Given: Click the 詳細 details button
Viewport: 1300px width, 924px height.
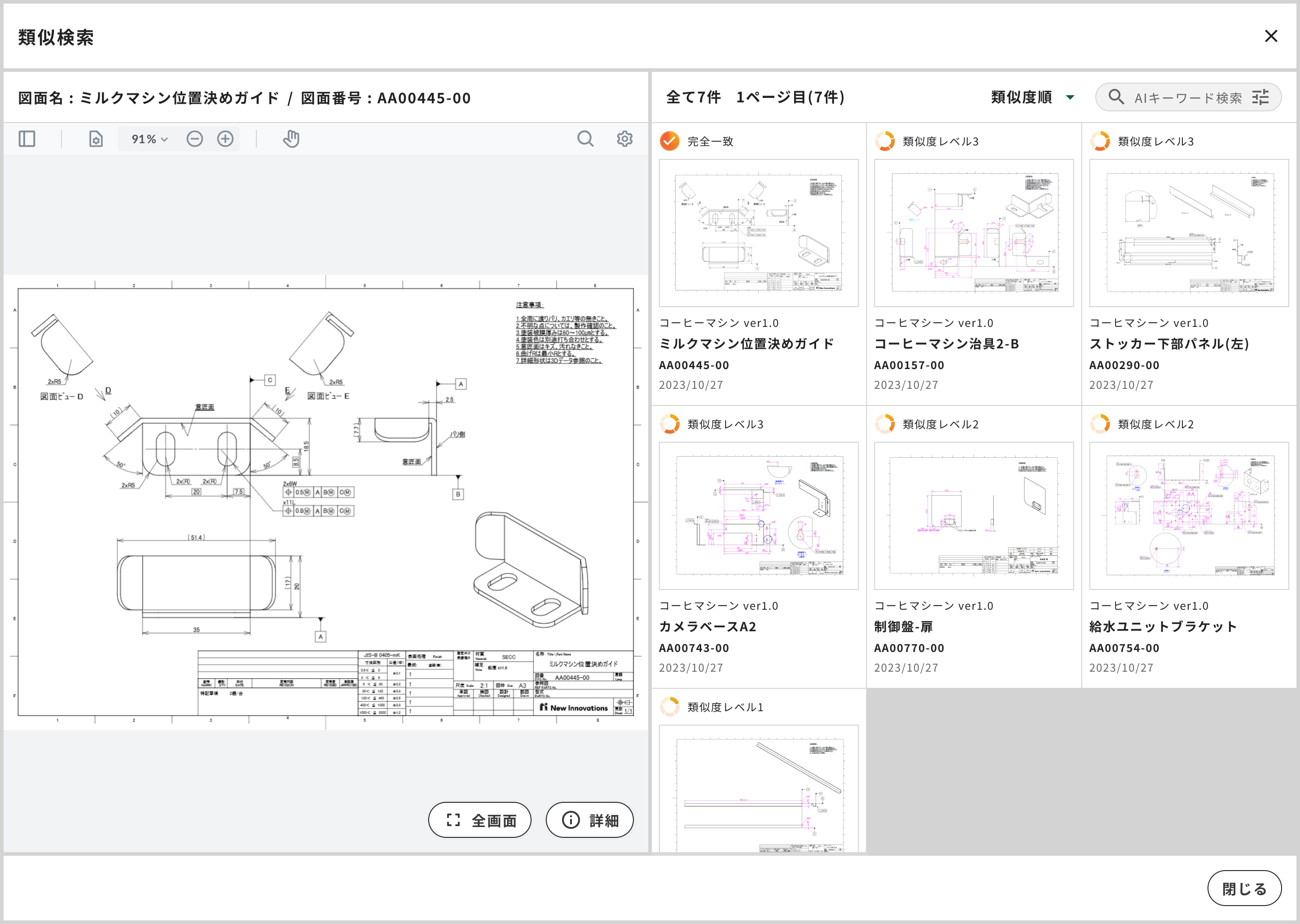Looking at the screenshot, I should 589,820.
